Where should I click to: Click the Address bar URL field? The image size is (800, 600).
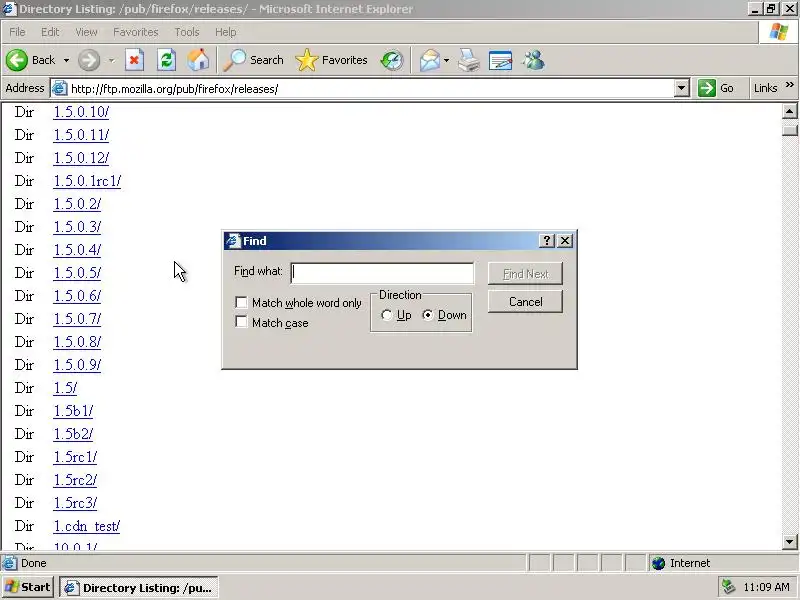pyautogui.click(x=372, y=88)
